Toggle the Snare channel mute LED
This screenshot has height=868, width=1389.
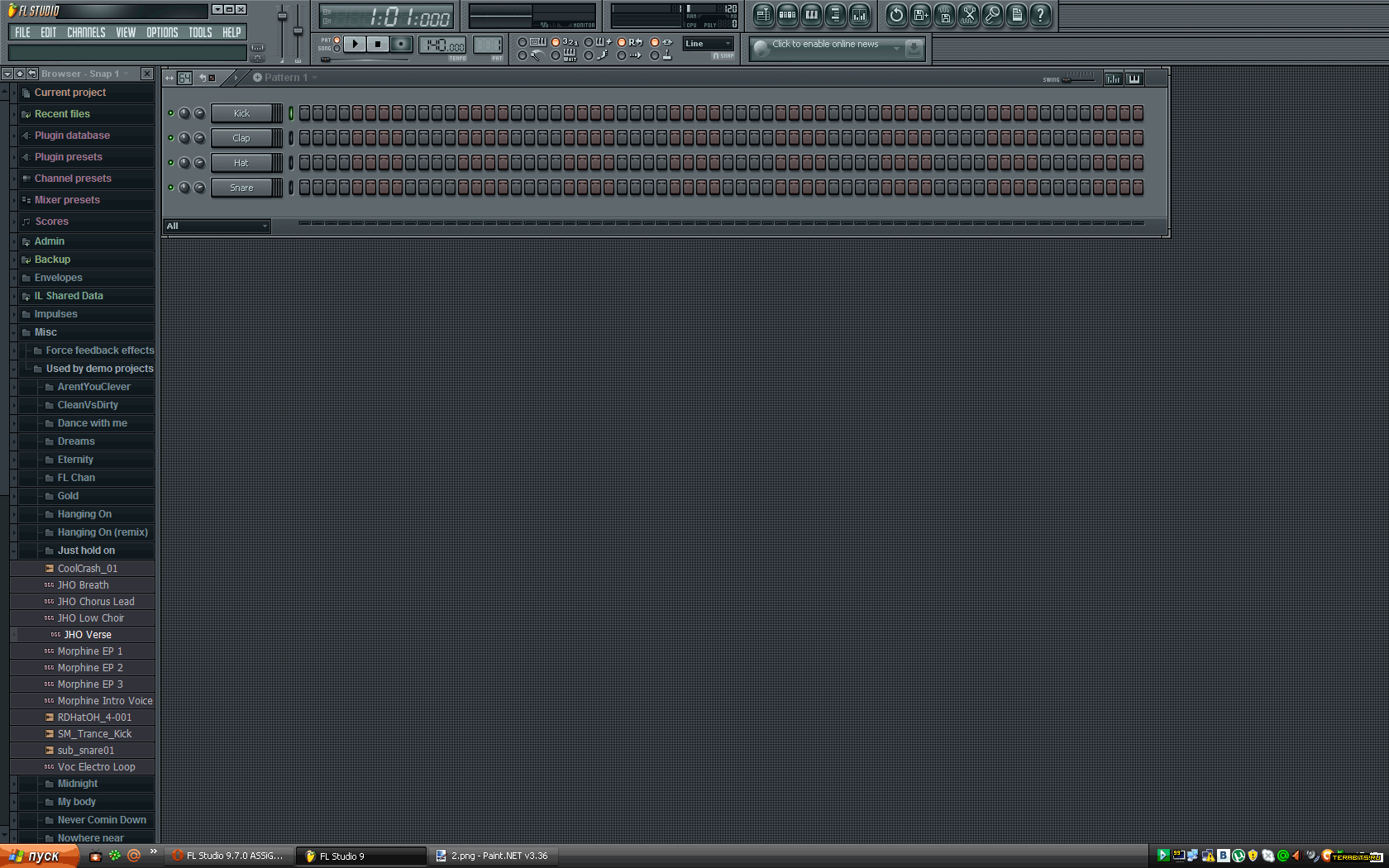pyautogui.click(x=171, y=188)
